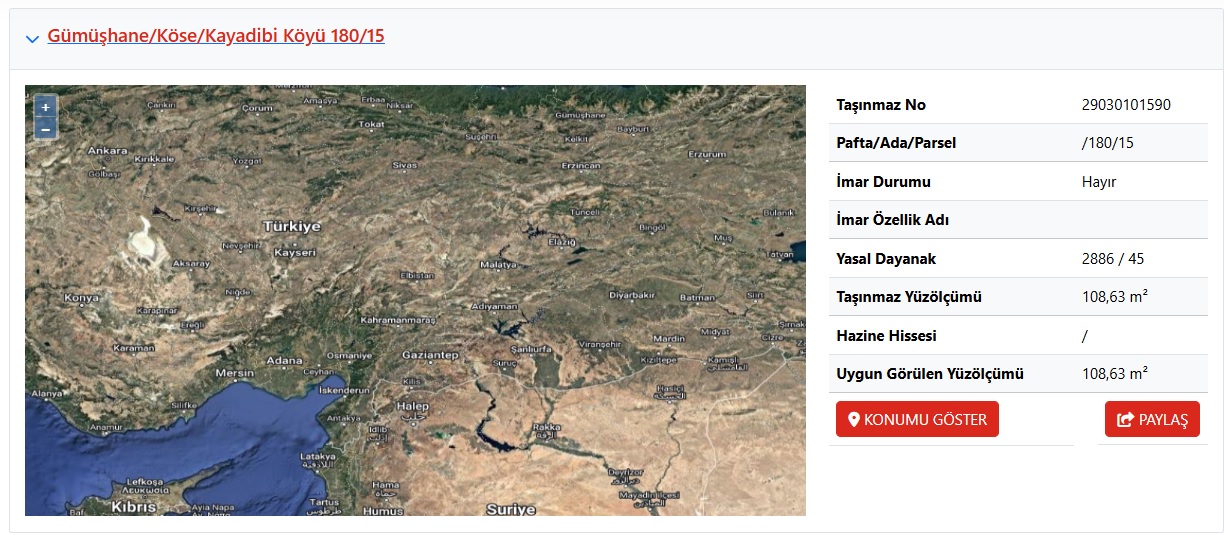Click Erzurum on the map
Viewport: 1224px width, 535px height.
click(706, 155)
